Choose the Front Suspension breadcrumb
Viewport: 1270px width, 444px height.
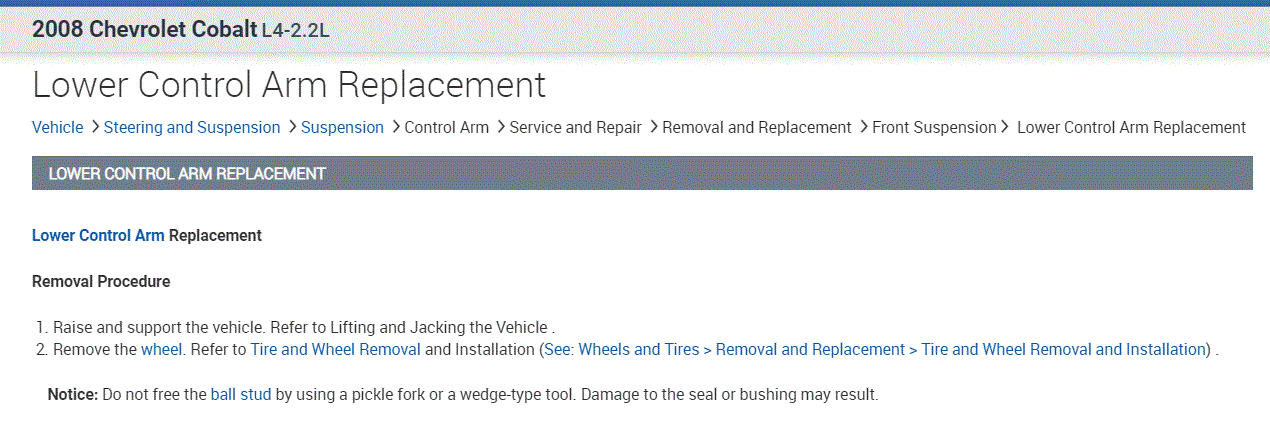tap(934, 128)
